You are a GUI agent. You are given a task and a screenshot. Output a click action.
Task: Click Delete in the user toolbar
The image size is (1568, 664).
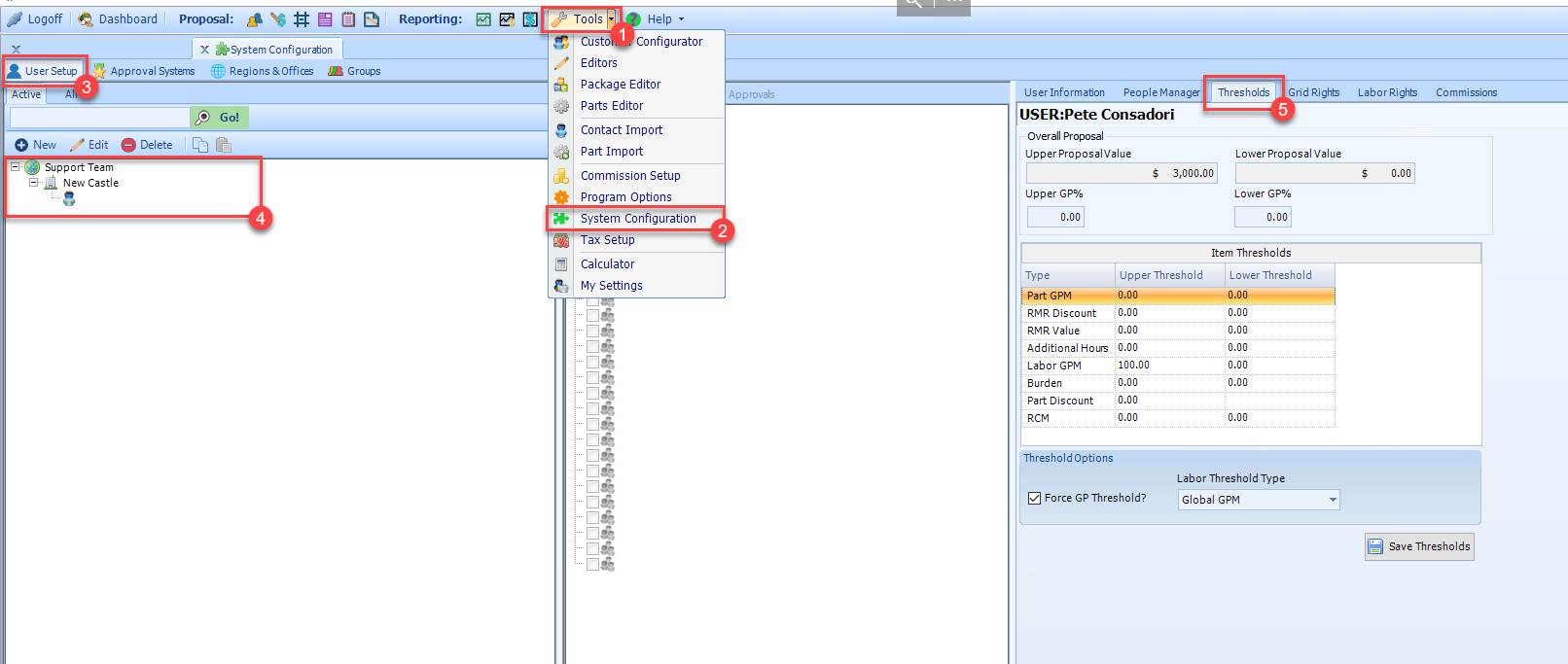[147, 145]
